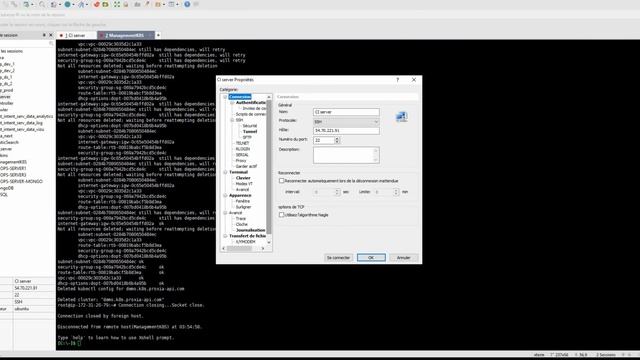This screenshot has width=640, height=360.
Task: Collapse the SSH tree node
Action: (x=232, y=120)
